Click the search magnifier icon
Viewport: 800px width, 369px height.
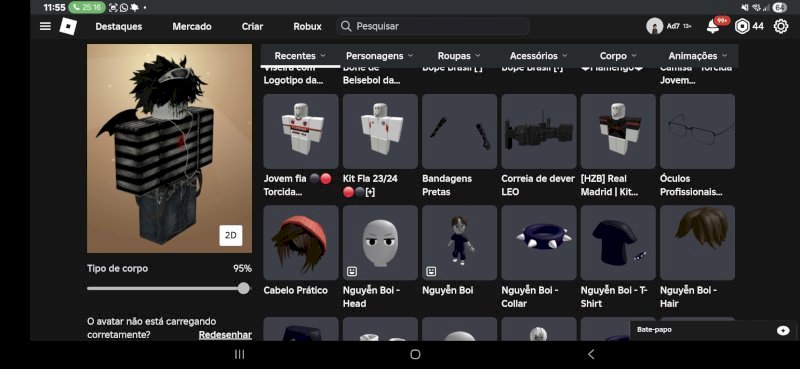pos(346,26)
